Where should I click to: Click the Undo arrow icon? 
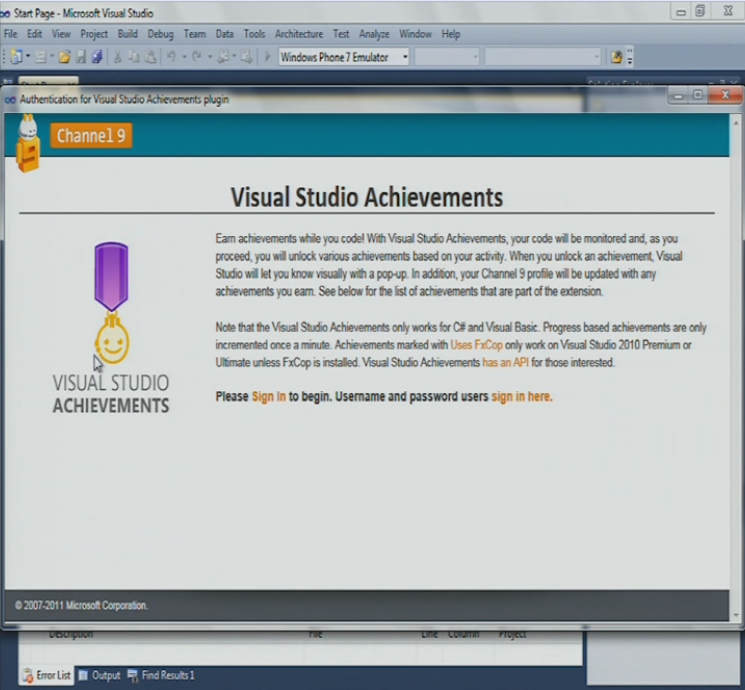tap(171, 57)
